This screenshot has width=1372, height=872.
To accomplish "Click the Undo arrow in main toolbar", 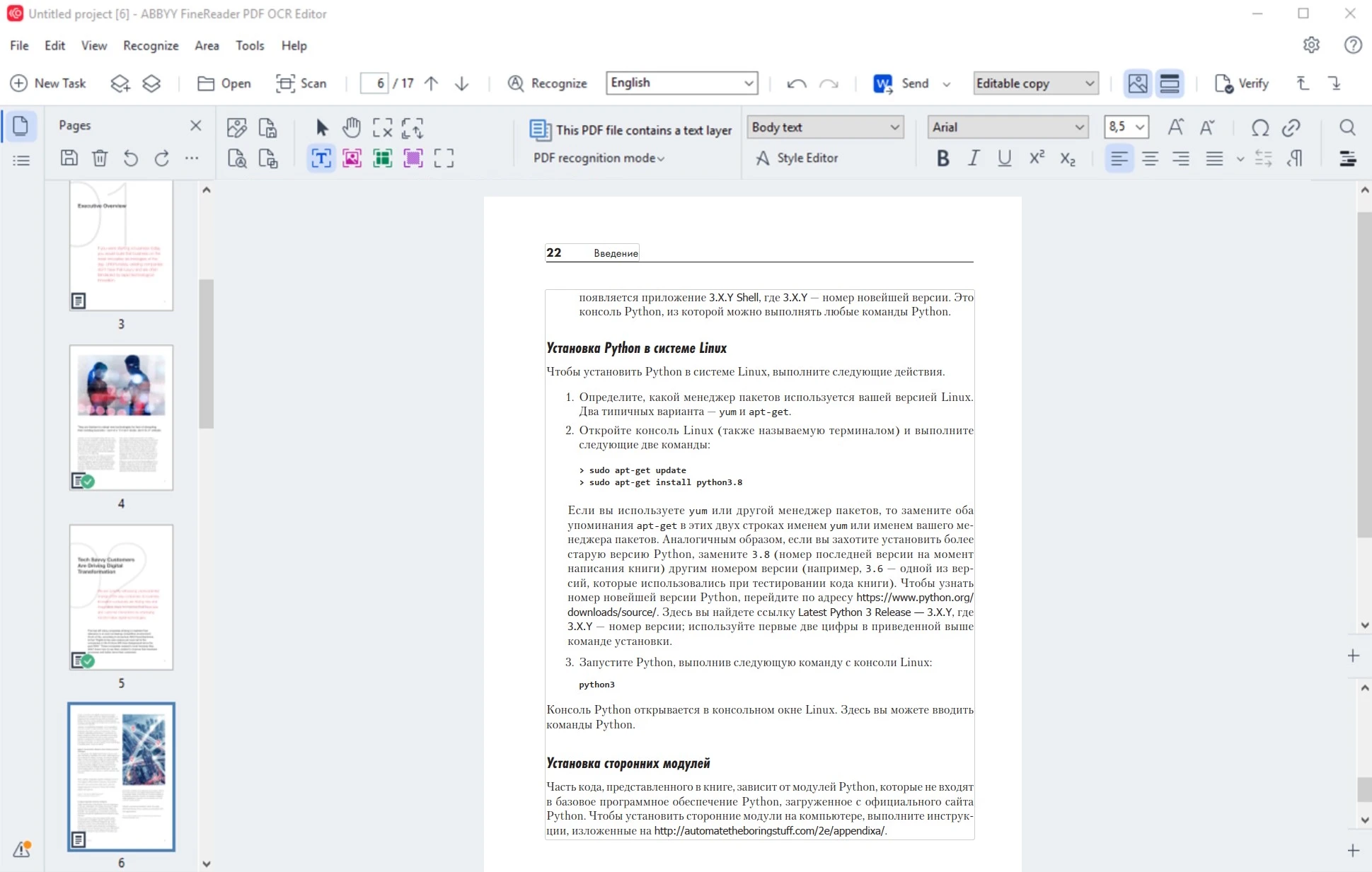I will (797, 84).
